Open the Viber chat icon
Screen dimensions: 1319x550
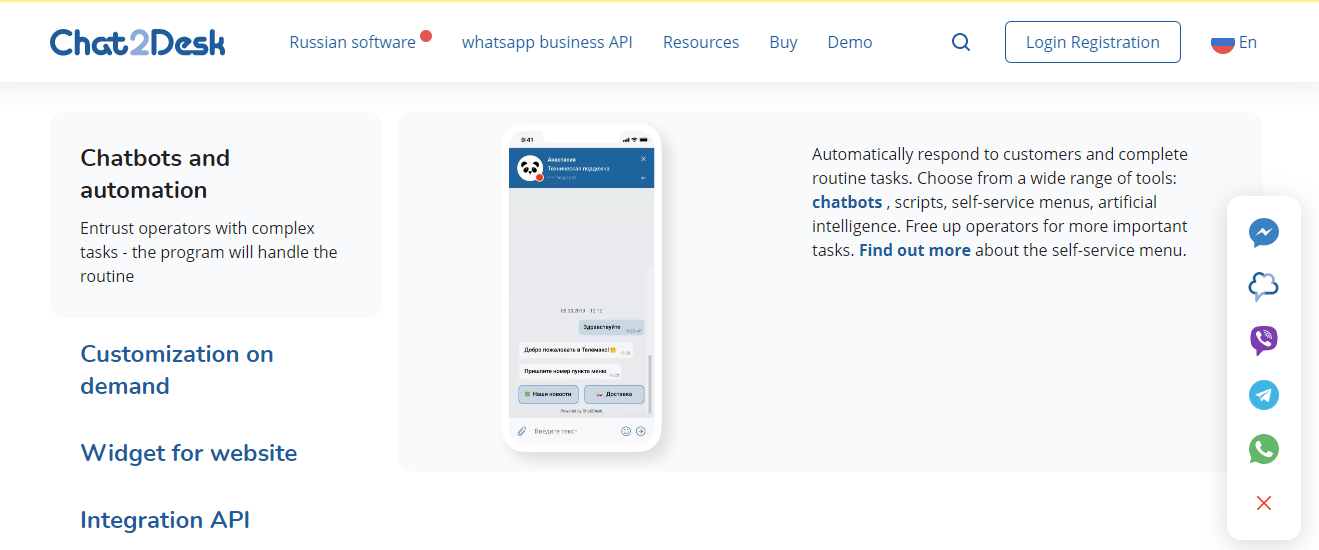[1264, 341]
